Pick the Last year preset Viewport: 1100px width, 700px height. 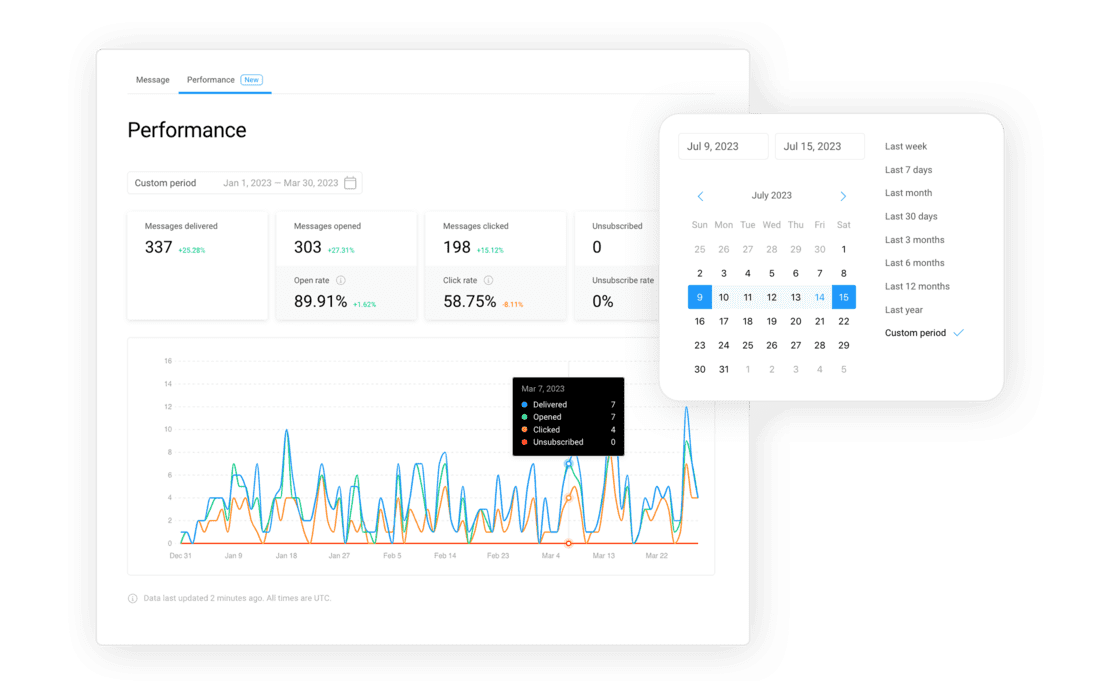903,310
